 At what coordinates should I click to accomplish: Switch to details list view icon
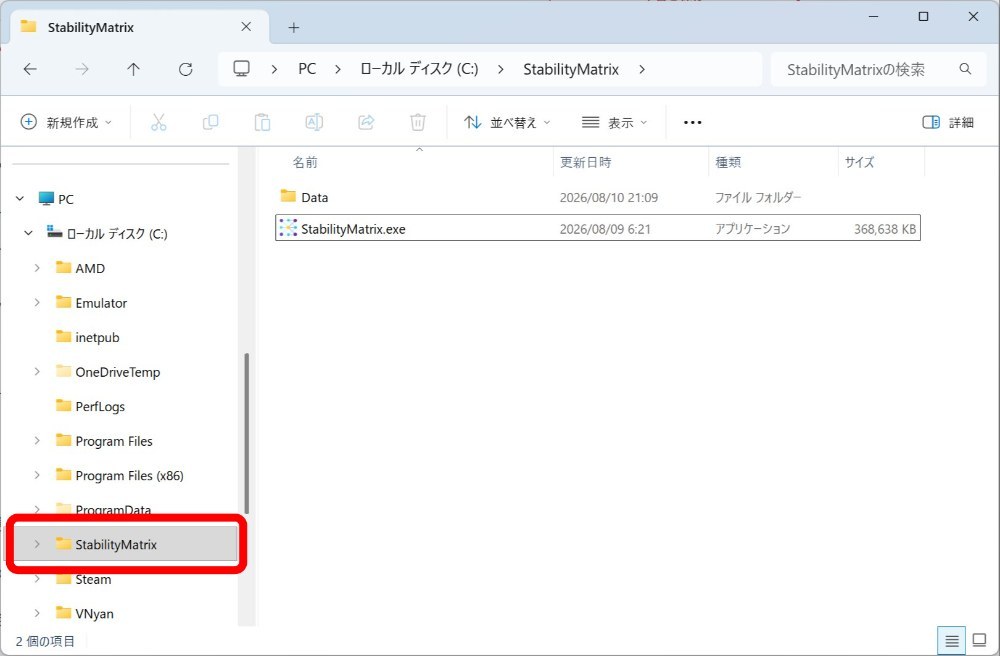(952, 641)
